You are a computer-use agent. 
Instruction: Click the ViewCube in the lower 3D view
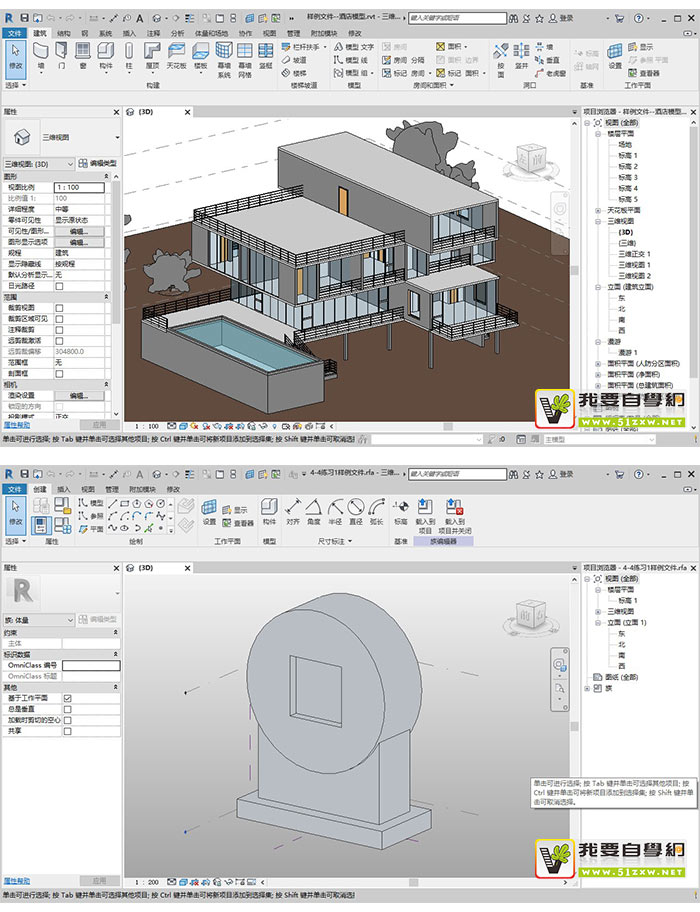(530, 614)
